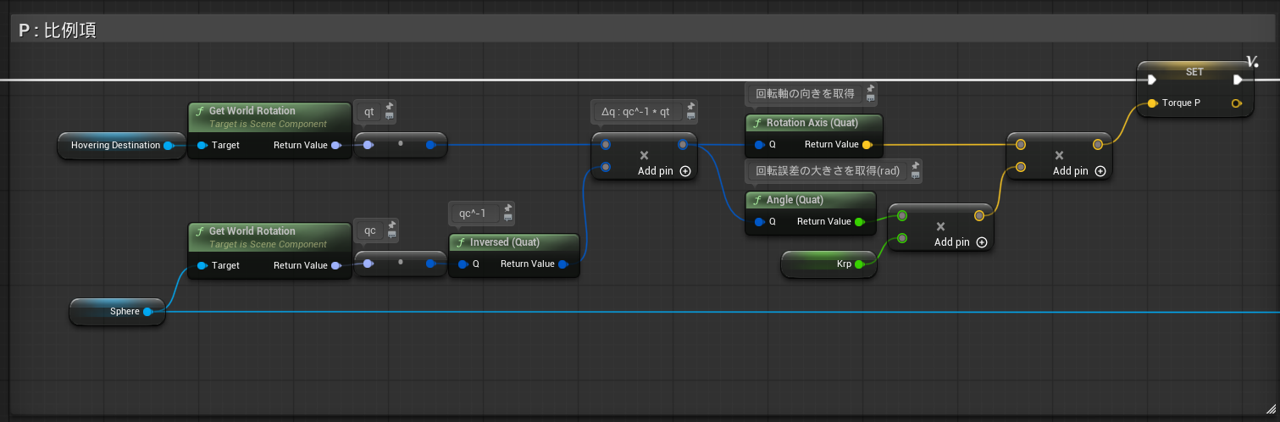This screenshot has width=1280, height=422.
Task: Toggle the pin on the qc^-1 comment bubble
Action: [508, 208]
